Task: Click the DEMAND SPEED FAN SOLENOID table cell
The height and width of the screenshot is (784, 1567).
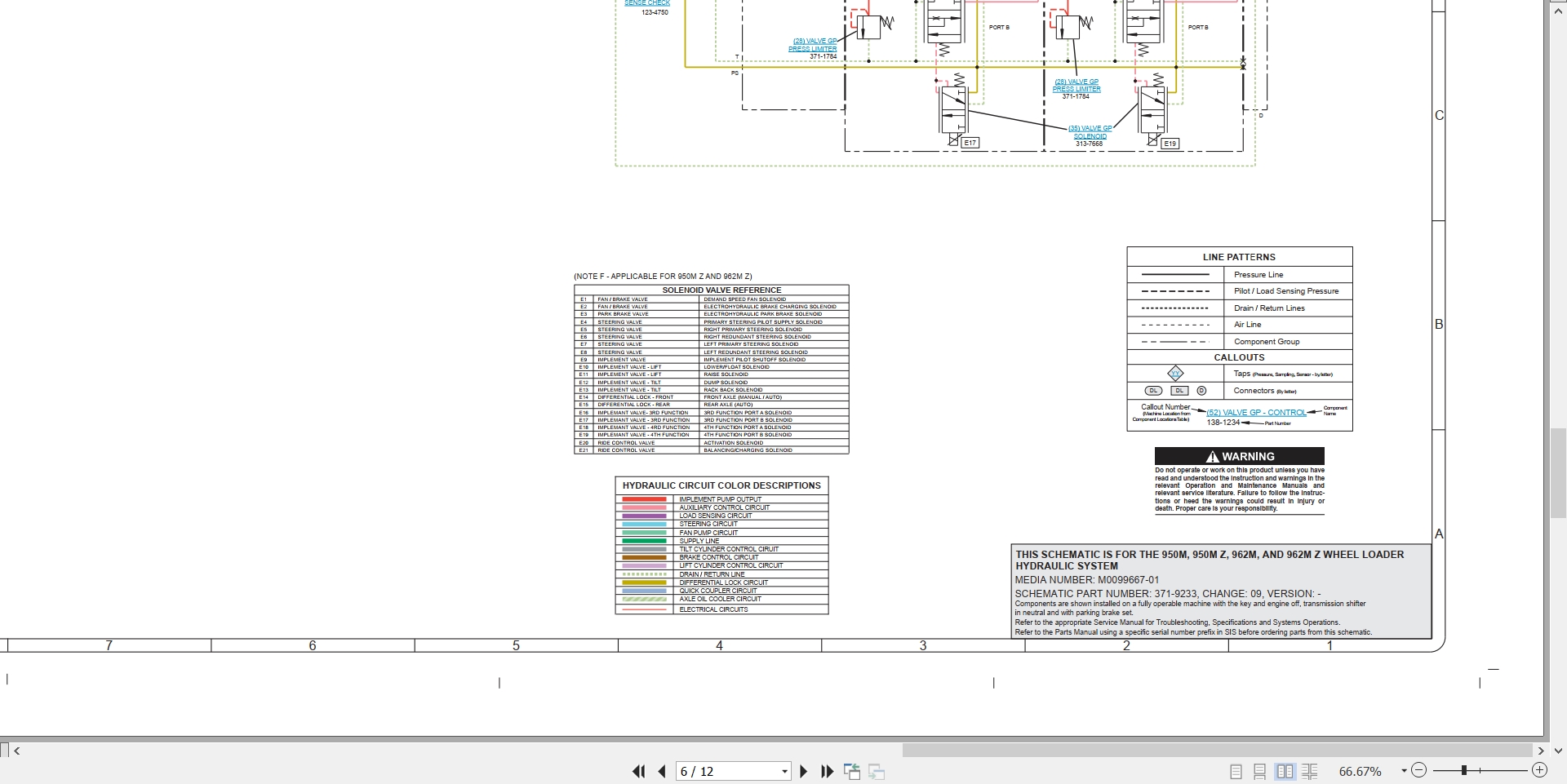Action: click(745, 299)
